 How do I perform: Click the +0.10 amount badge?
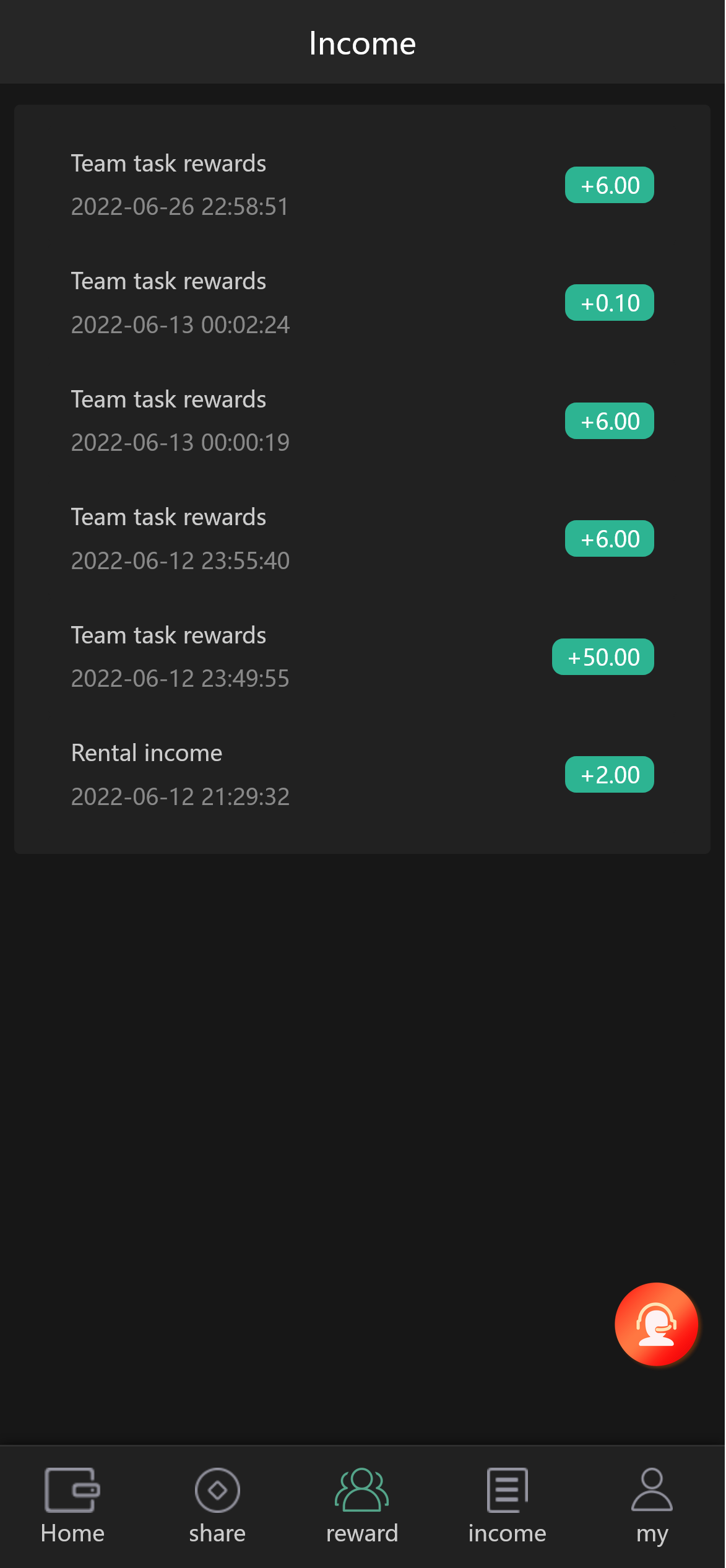point(610,303)
